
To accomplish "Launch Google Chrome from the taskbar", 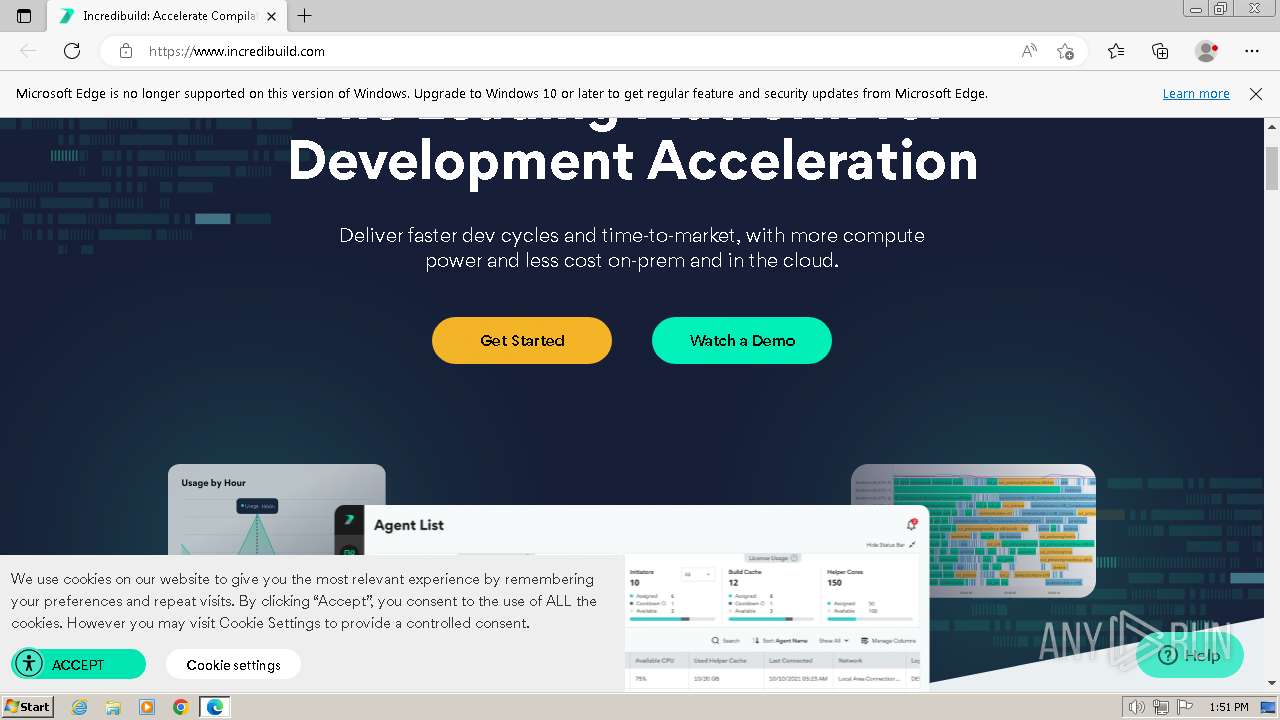I will pyautogui.click(x=181, y=707).
